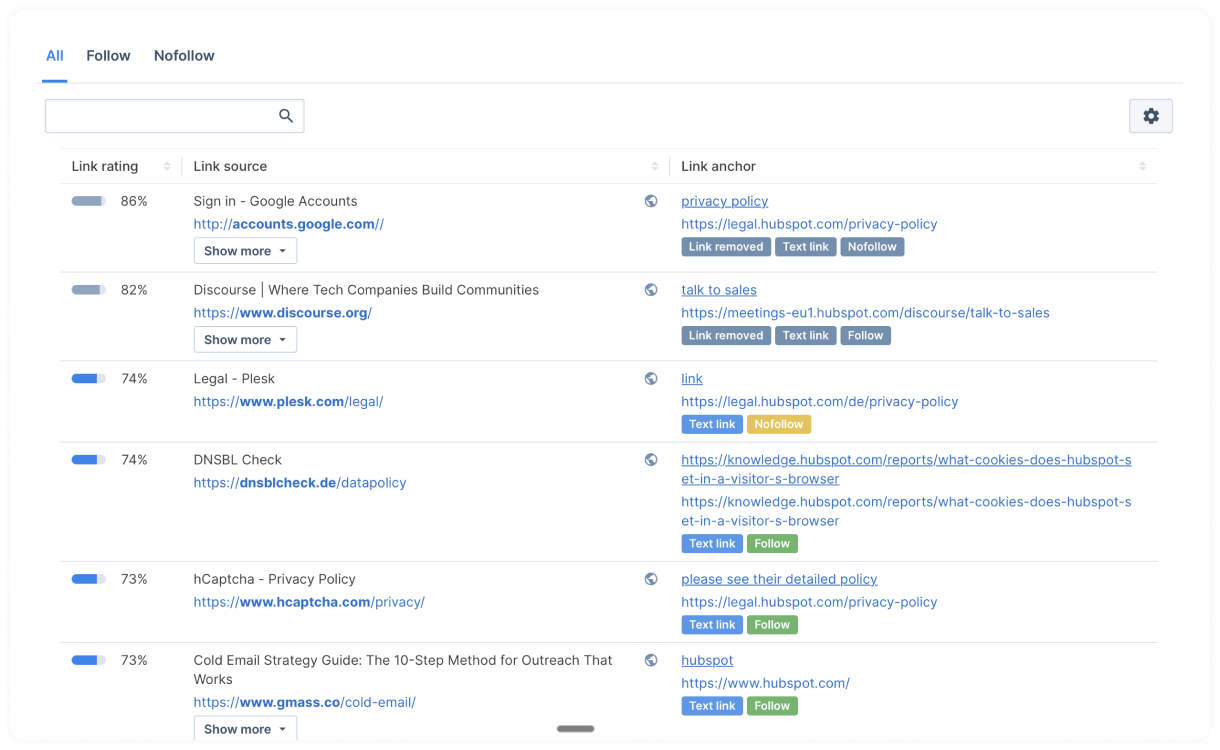
Task: Open the table settings gear button
Action: [1151, 116]
